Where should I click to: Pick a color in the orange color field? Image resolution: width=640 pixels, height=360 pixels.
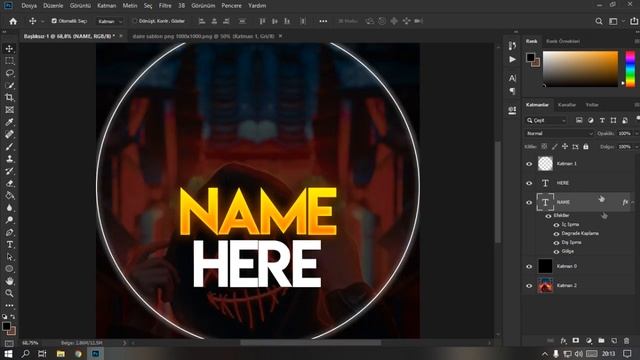pos(580,69)
